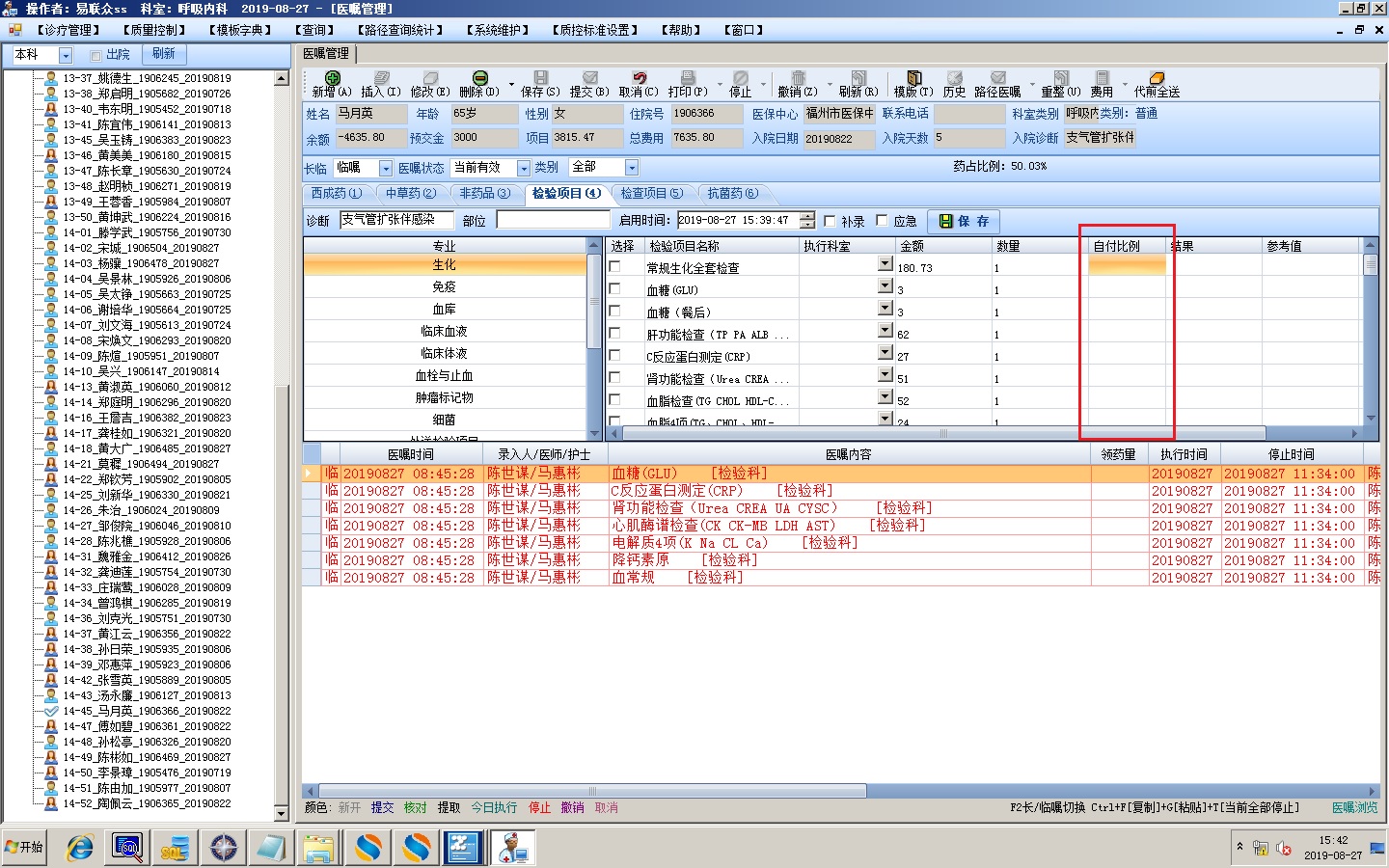Screen dimensions: 1389x868
Task: Switch to the 抗菌药 tab
Action: tap(732, 193)
